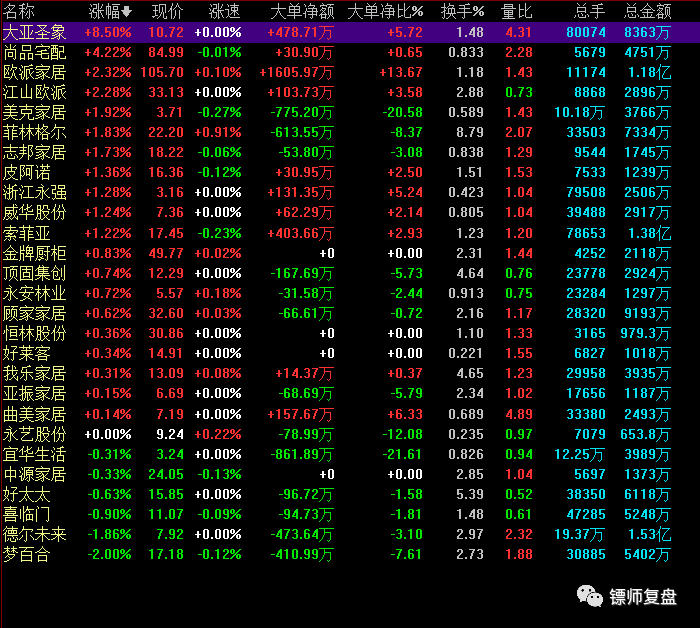Viewport: 700px width, 628px height.
Task: Click 梦百合 gain value -2.00%
Action: point(109,554)
